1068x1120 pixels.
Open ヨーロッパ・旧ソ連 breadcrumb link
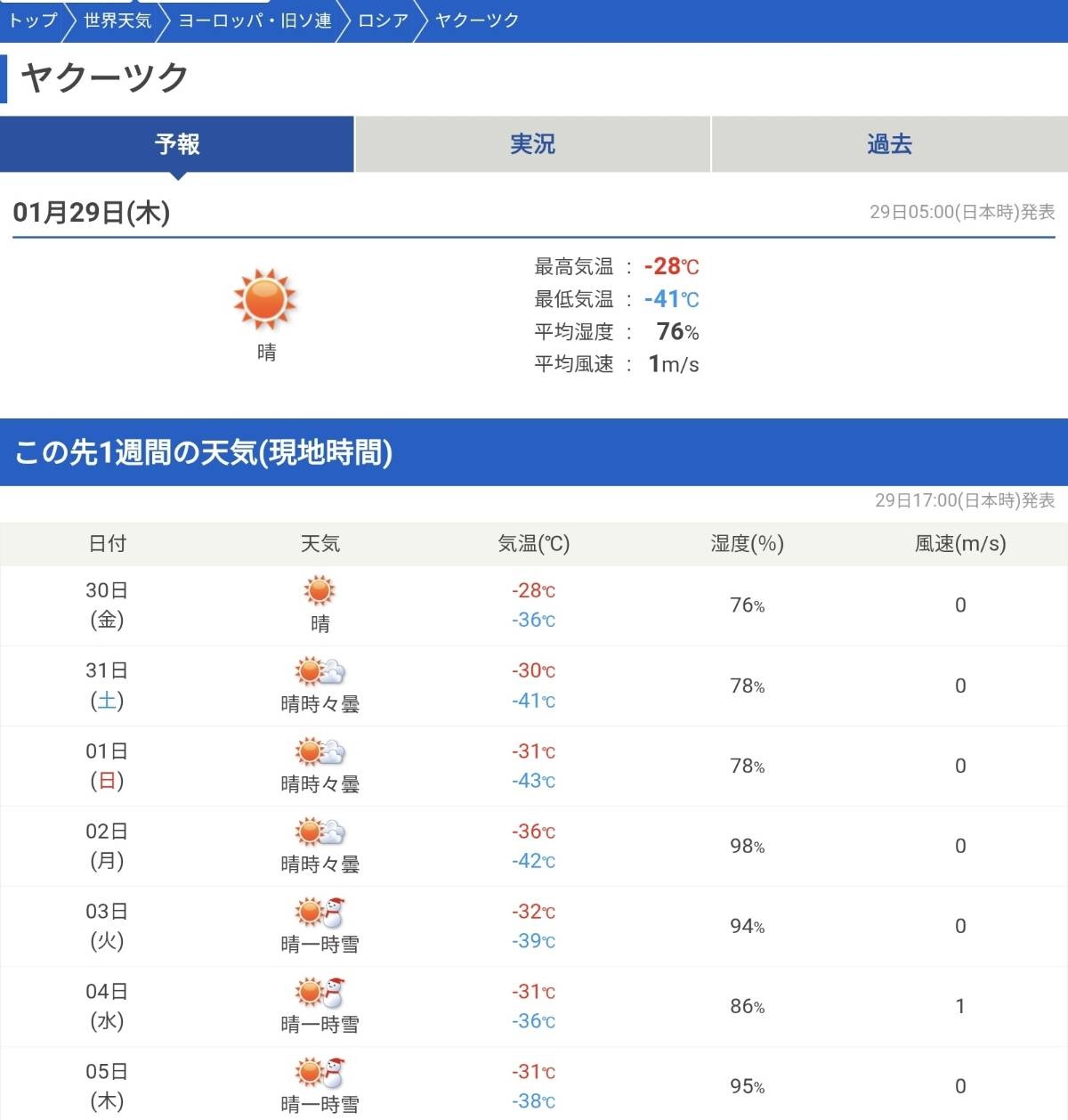pos(255,20)
